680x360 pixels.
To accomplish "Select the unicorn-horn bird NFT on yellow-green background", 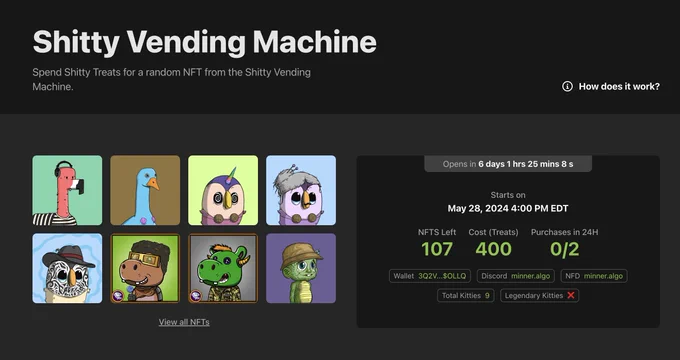I will pos(223,190).
